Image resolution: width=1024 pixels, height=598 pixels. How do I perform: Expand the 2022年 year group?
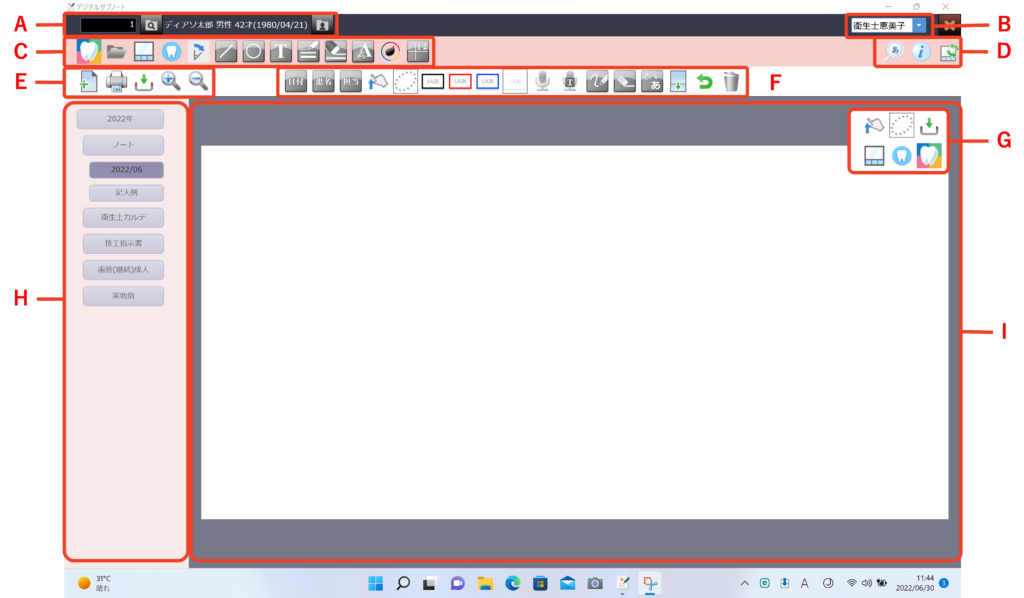pos(120,119)
